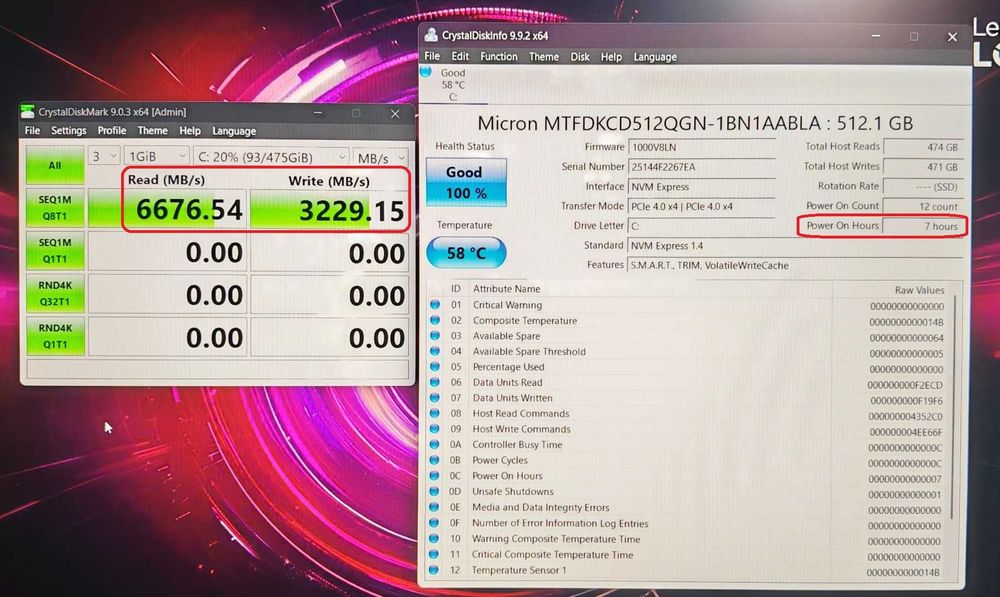Click the Serial Number field

coord(702,166)
